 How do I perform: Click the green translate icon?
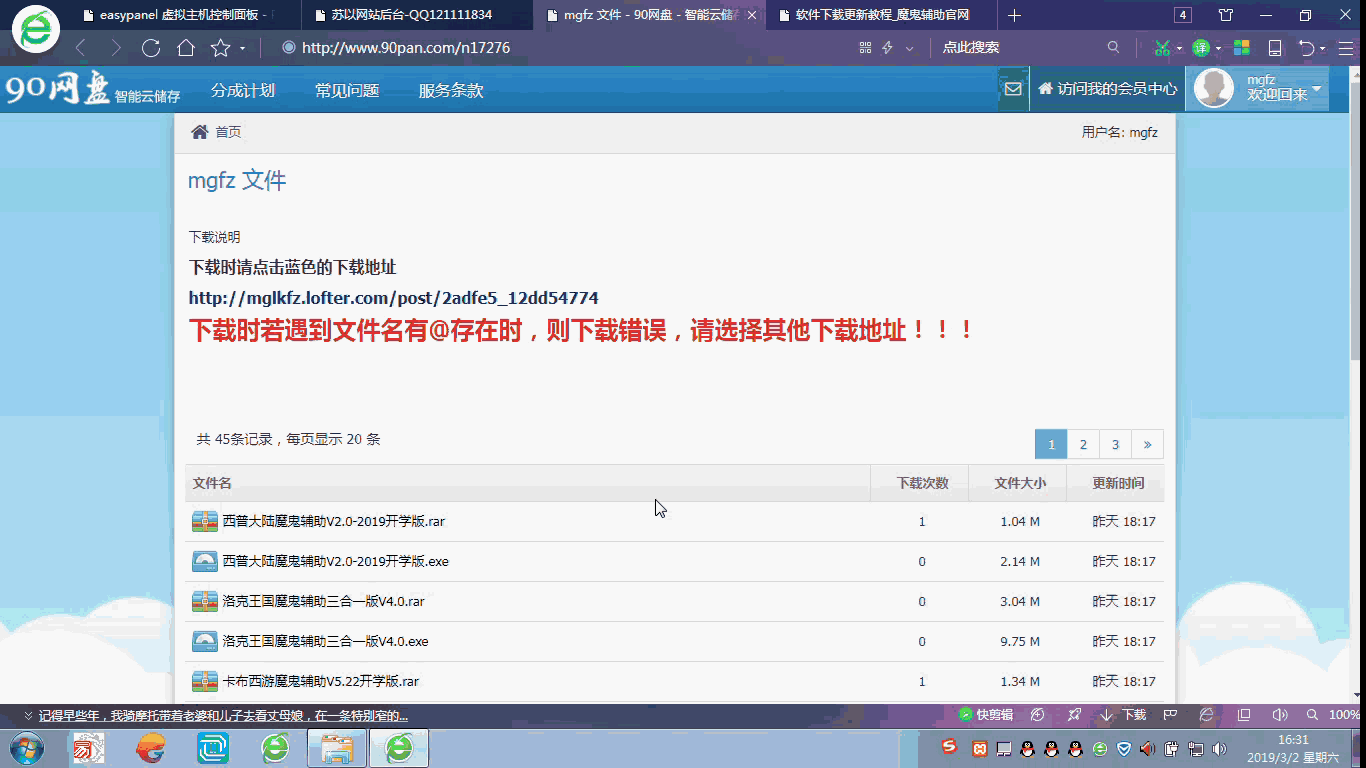point(1201,48)
